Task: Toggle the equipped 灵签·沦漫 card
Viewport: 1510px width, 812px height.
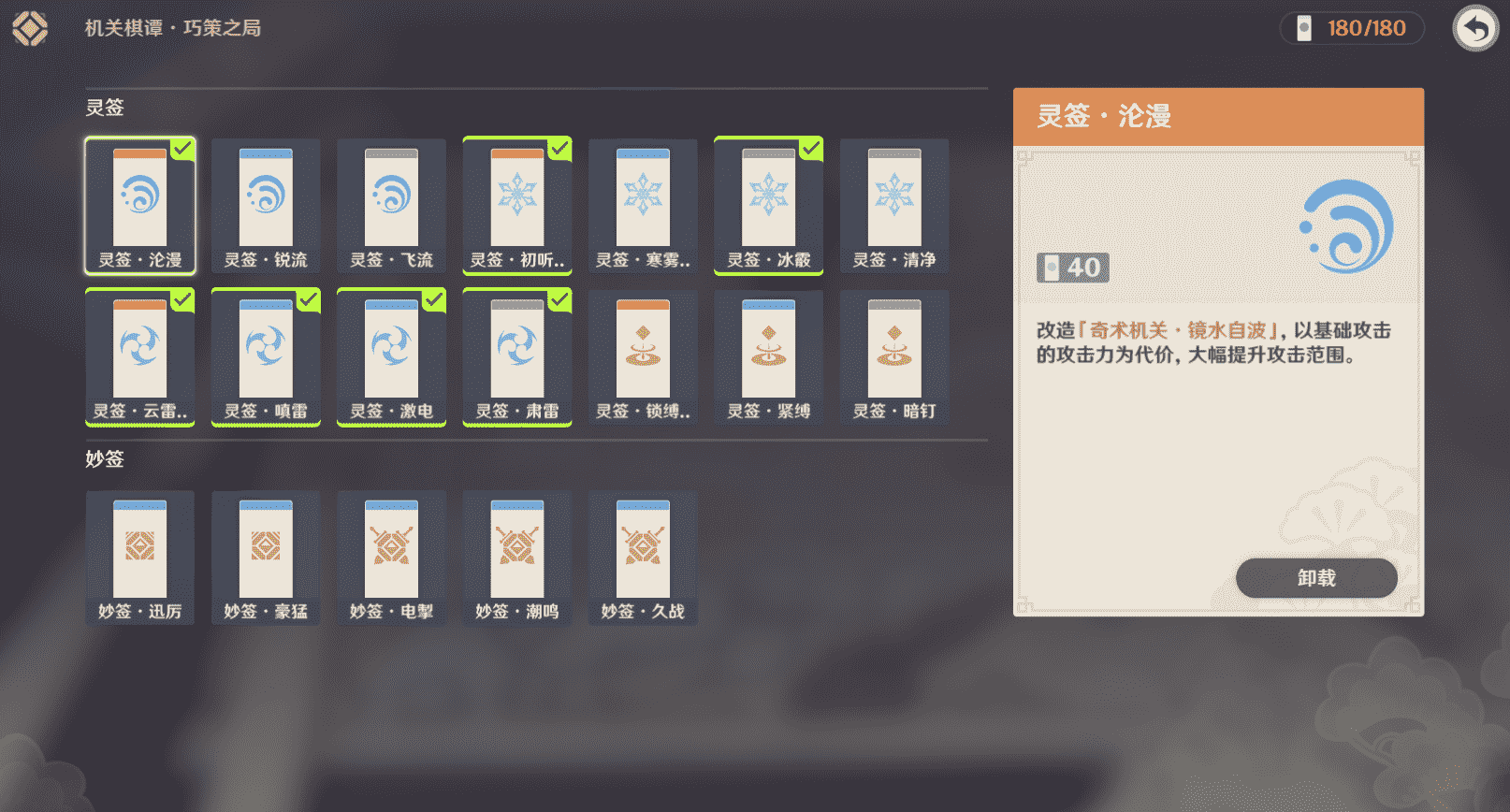Action: (x=140, y=207)
